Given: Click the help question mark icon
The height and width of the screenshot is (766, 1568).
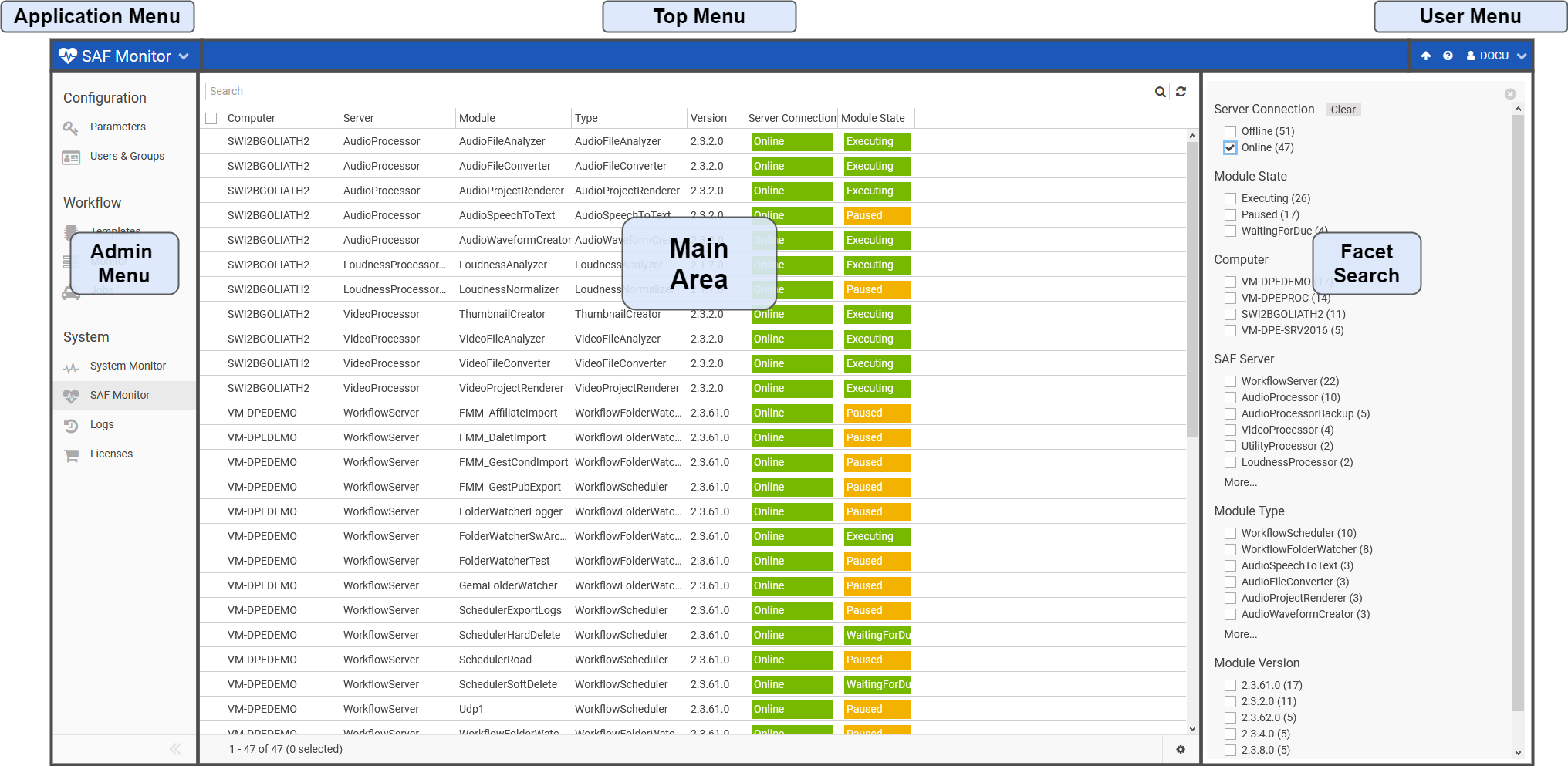Looking at the screenshot, I should point(1448,56).
